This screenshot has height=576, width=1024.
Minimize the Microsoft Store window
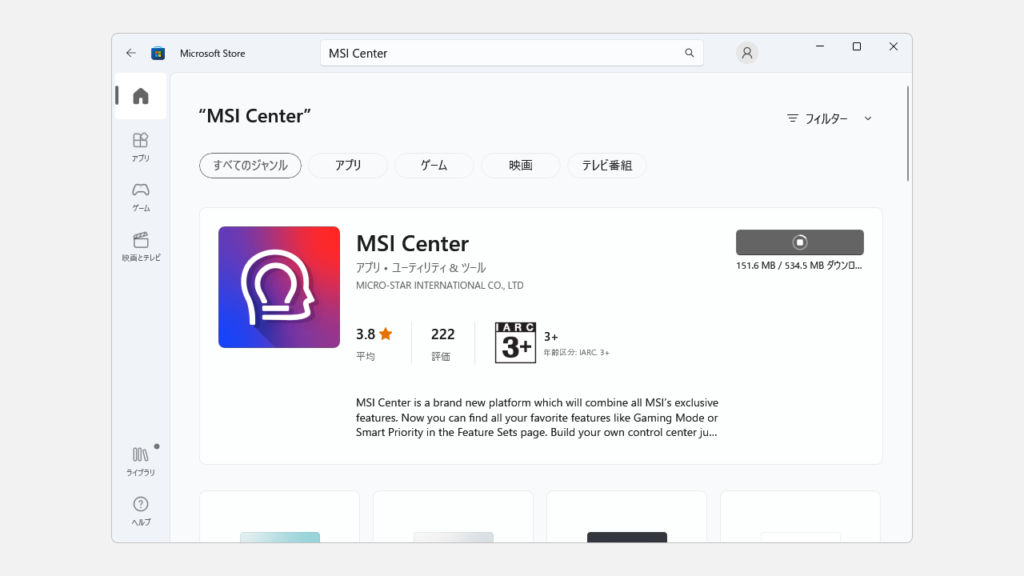pos(820,46)
